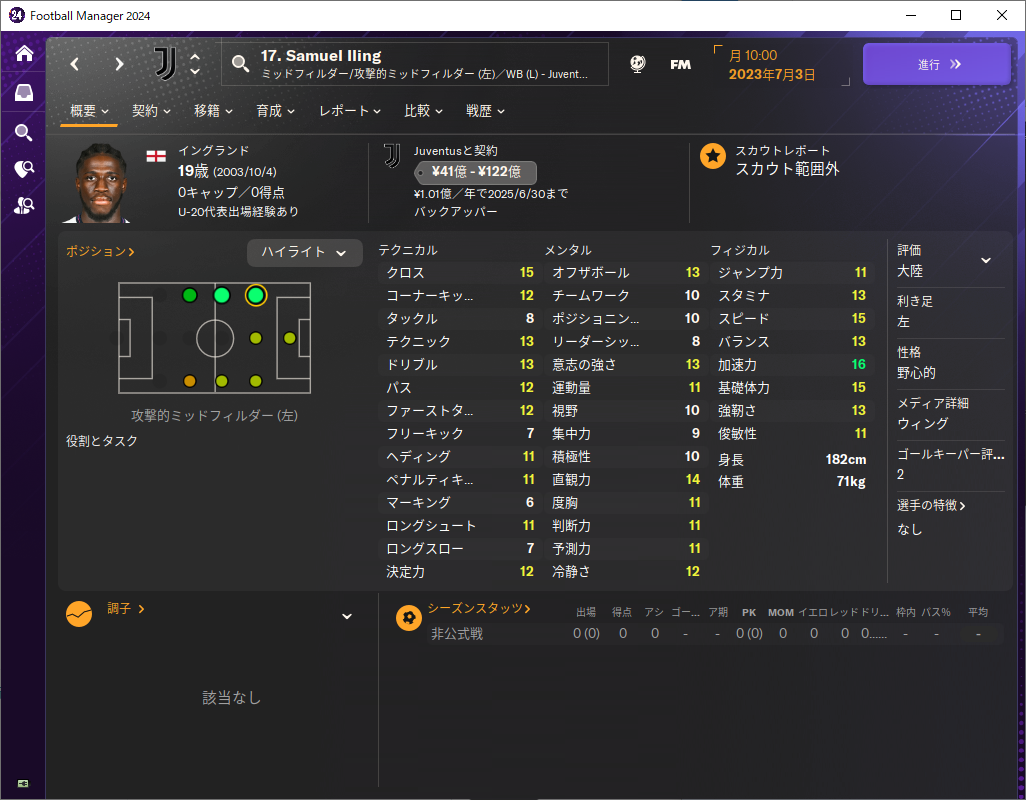Click the 進行 continue button
Viewport: 1026px width, 800px height.
[x=937, y=64]
